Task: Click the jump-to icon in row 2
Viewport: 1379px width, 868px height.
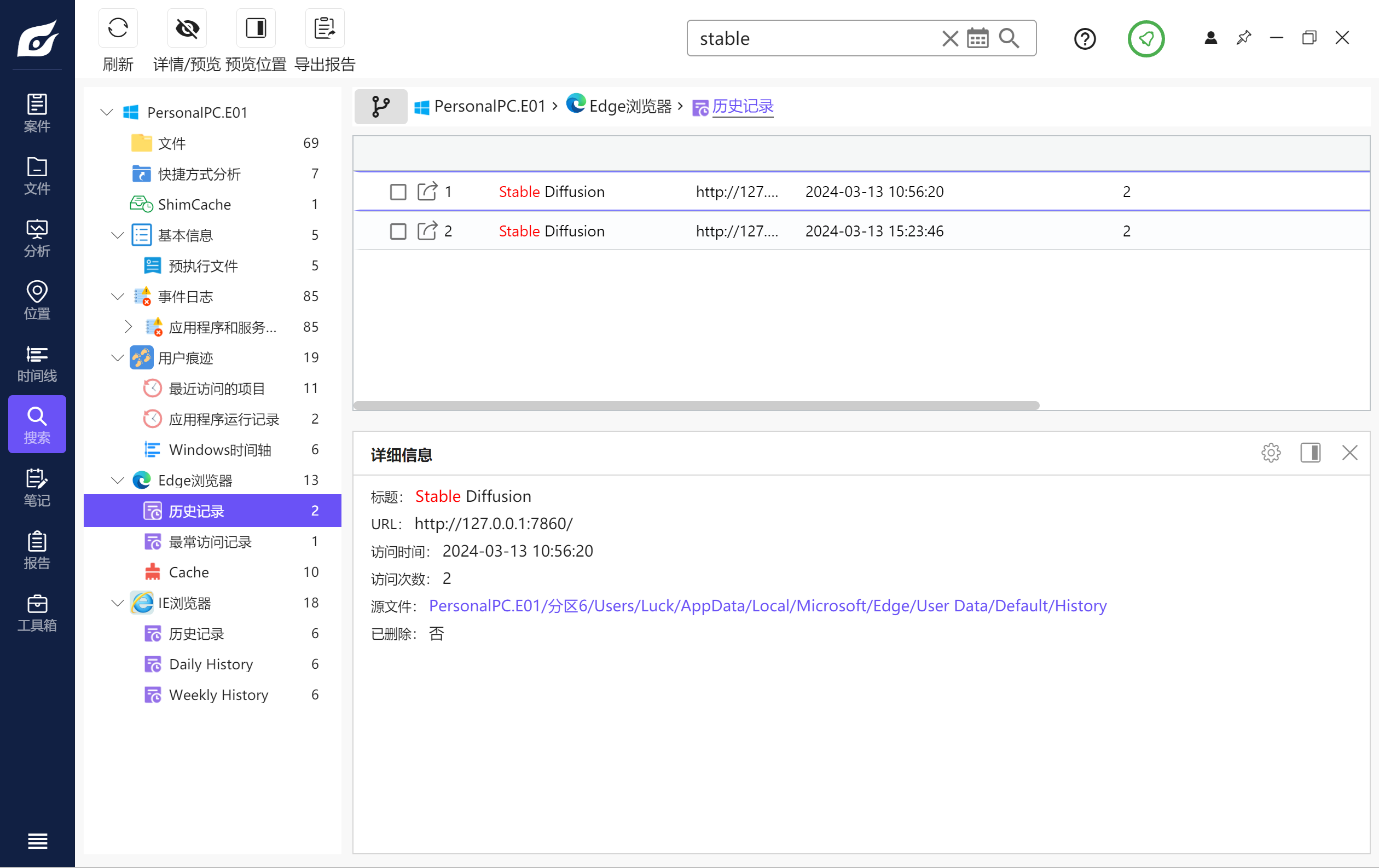Action: [427, 231]
